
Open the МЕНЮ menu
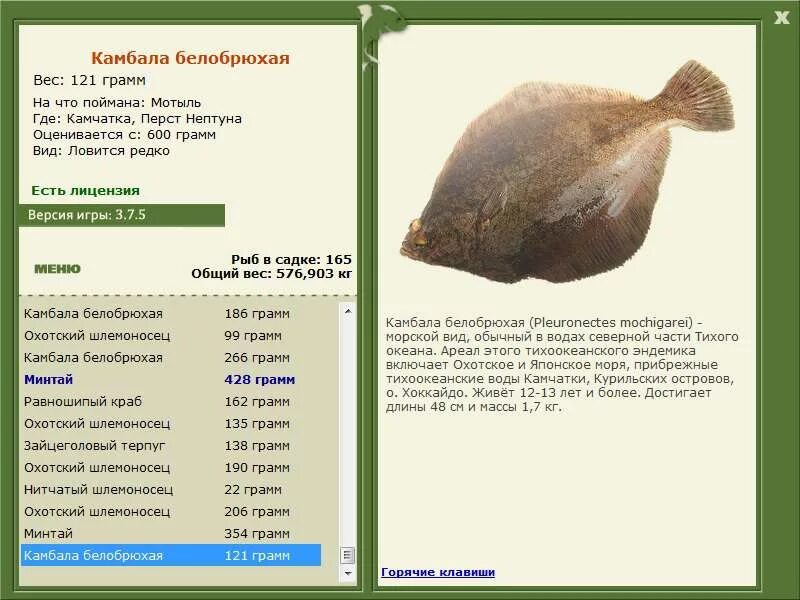[57, 269]
